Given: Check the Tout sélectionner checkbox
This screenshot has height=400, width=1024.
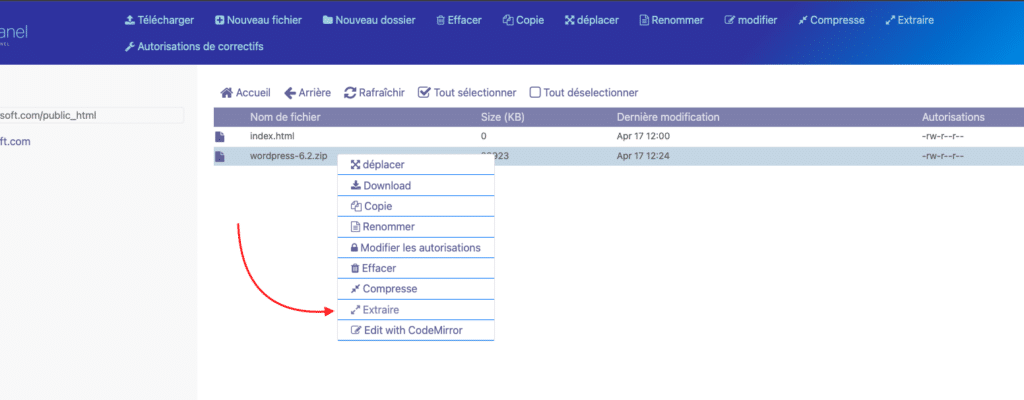Looking at the screenshot, I should coord(424,92).
